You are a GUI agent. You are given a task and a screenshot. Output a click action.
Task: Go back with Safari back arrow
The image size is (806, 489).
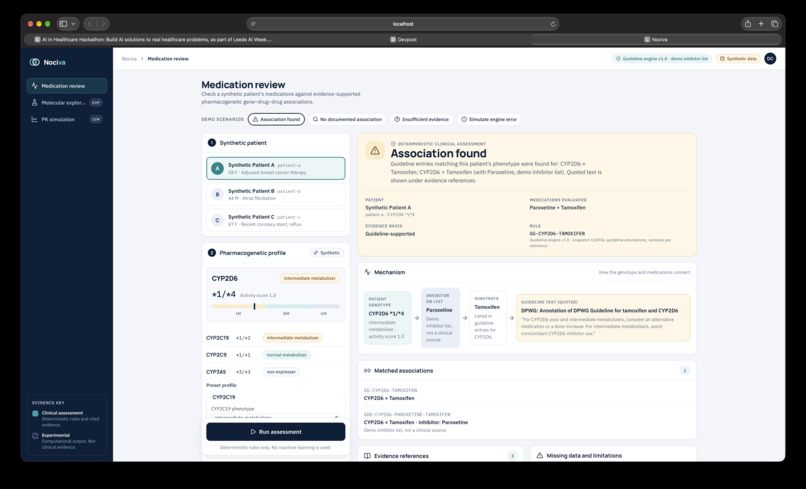tap(90, 24)
